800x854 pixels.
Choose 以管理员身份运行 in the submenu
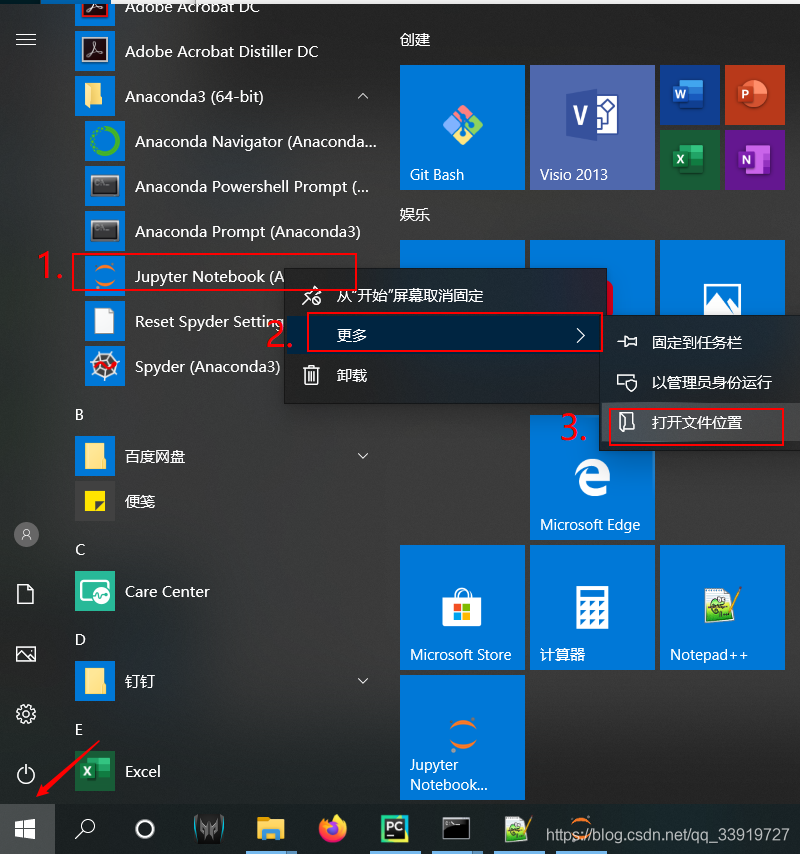coord(700,382)
